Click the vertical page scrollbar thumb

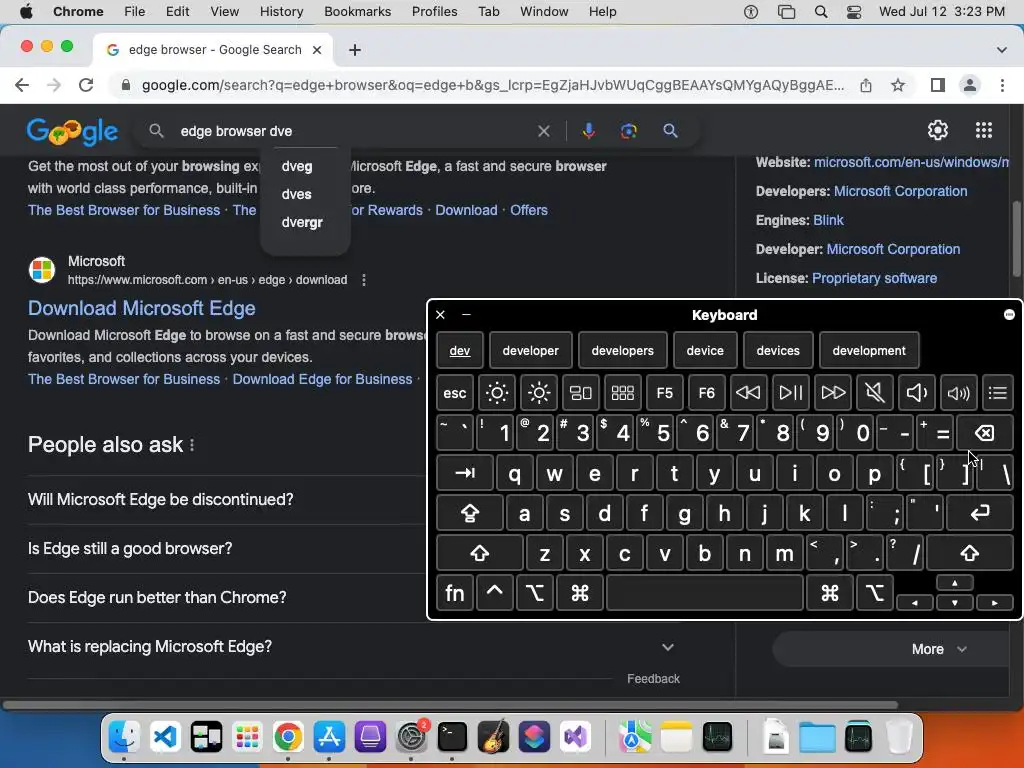[1017, 238]
